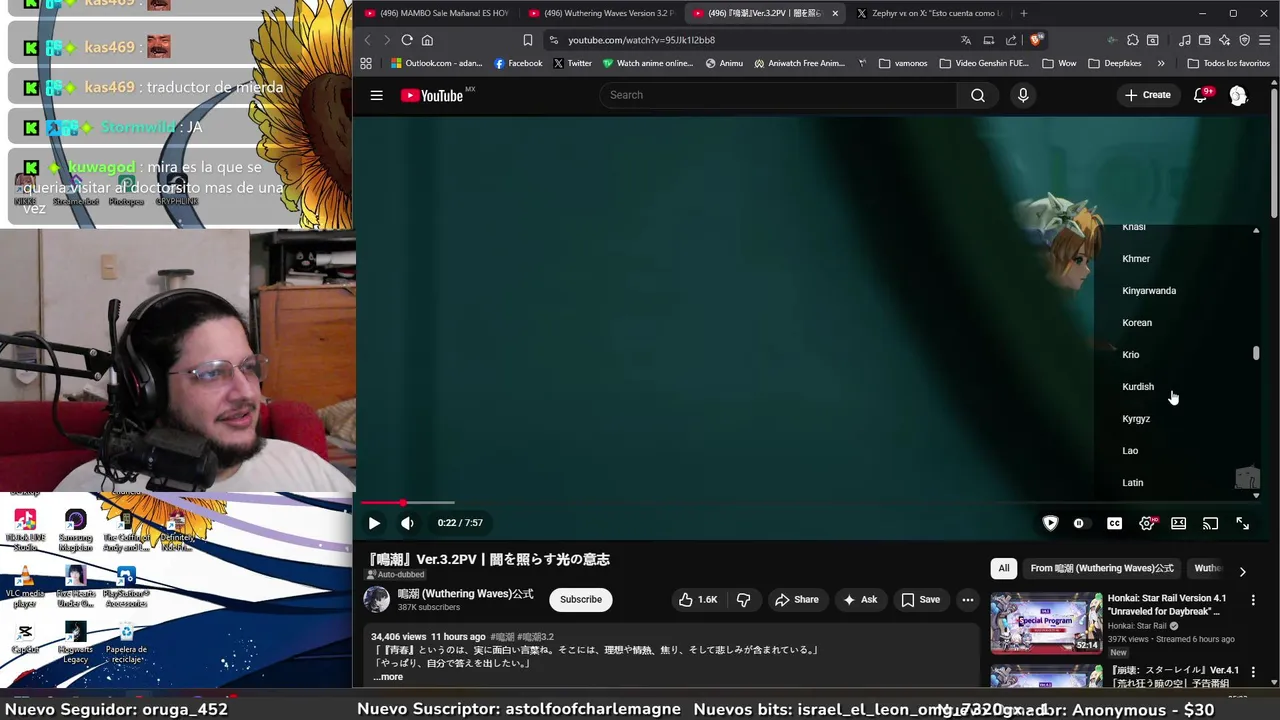Play the YouTube video

click(x=374, y=523)
